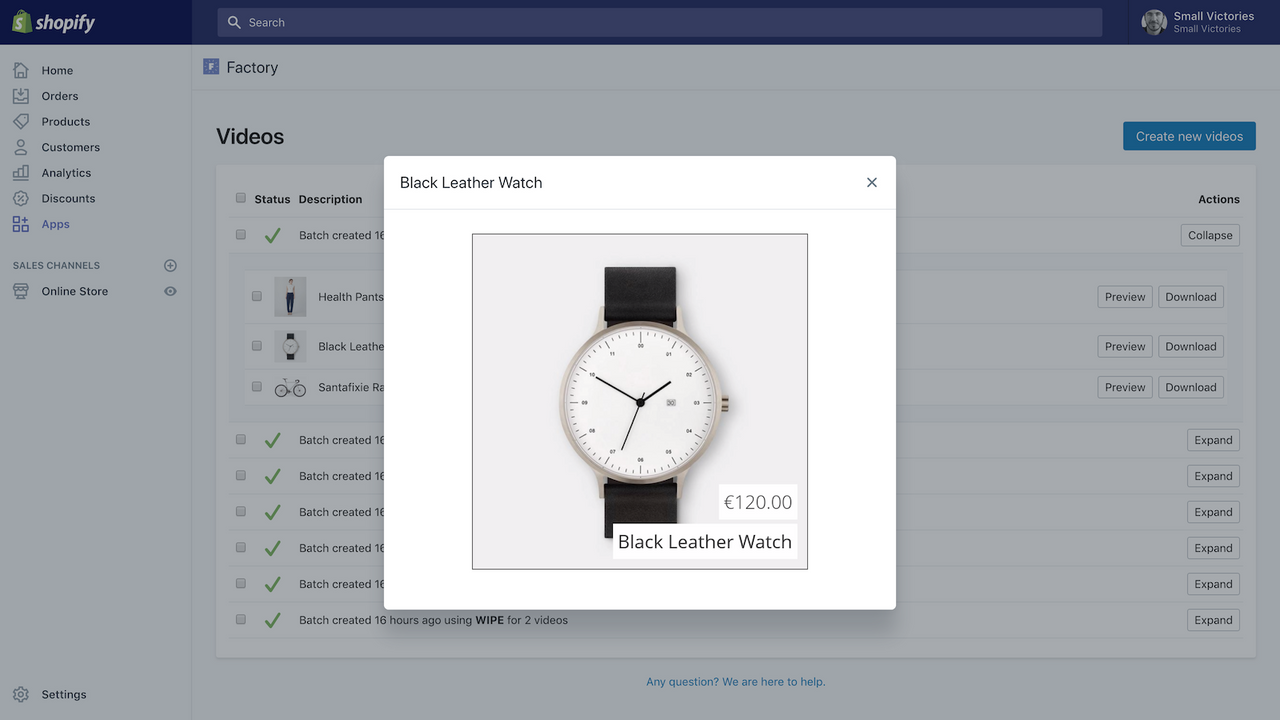1280x720 pixels.
Task: Click the Search input field
Action: [x=660, y=22]
